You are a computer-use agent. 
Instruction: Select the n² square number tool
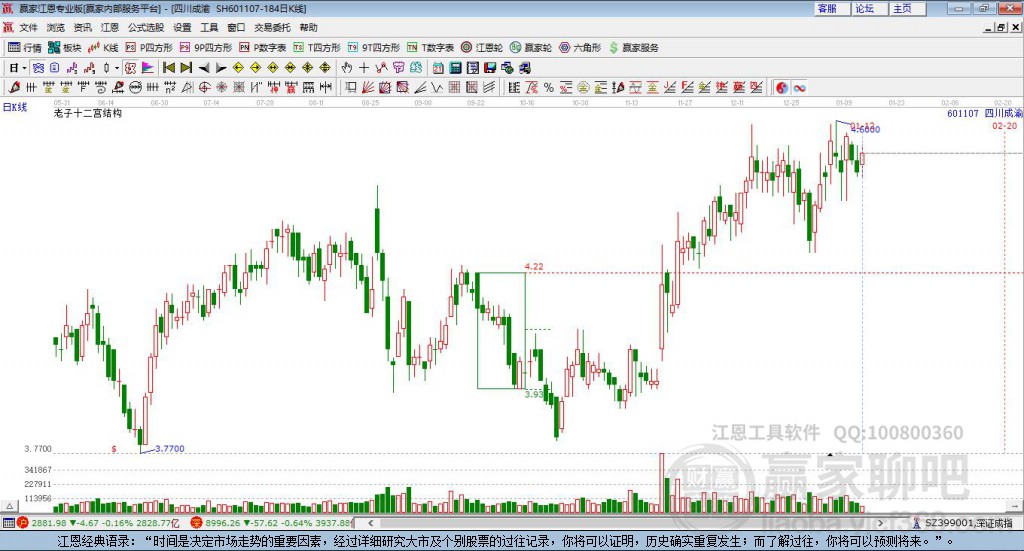[x=170, y=87]
